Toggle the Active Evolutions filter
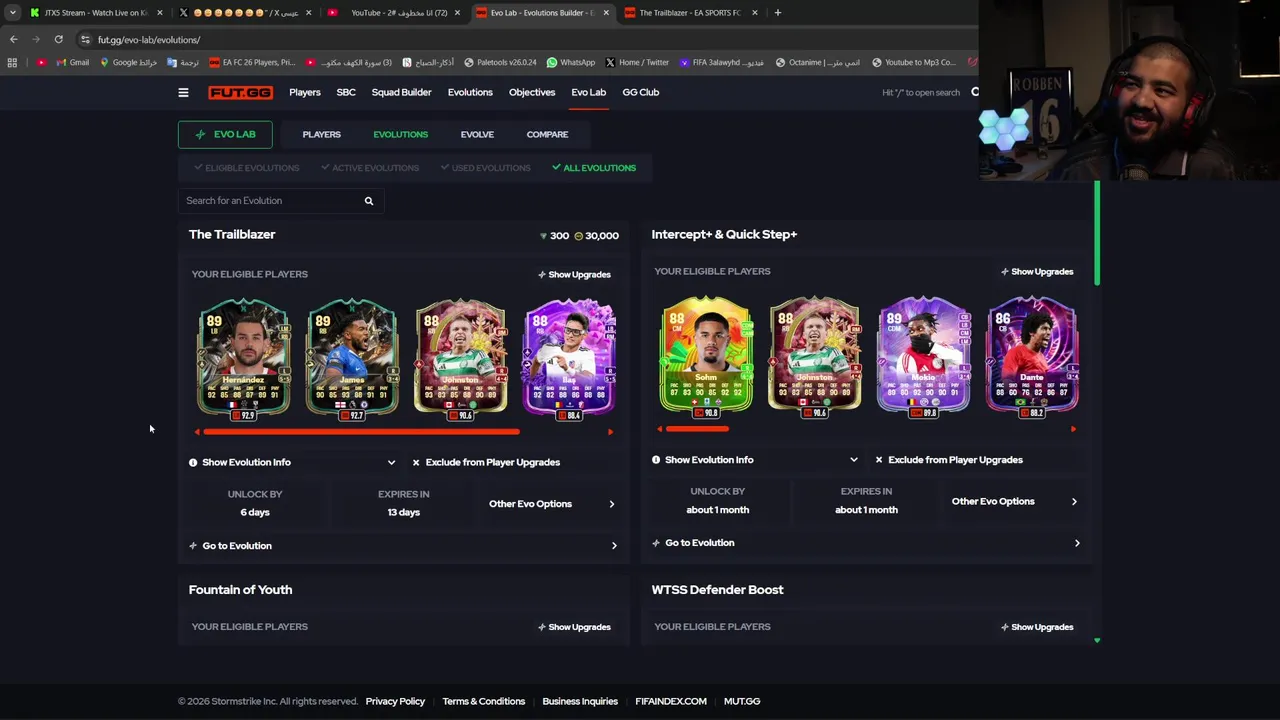The image size is (1280, 720). pos(370,168)
